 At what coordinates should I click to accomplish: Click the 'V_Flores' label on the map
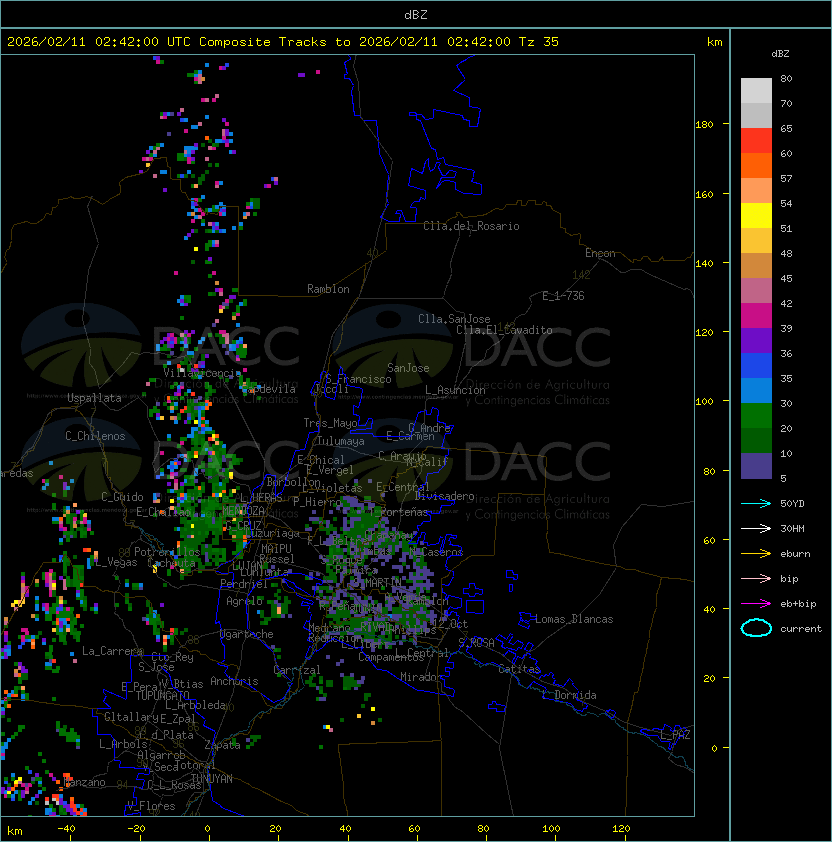point(151,806)
